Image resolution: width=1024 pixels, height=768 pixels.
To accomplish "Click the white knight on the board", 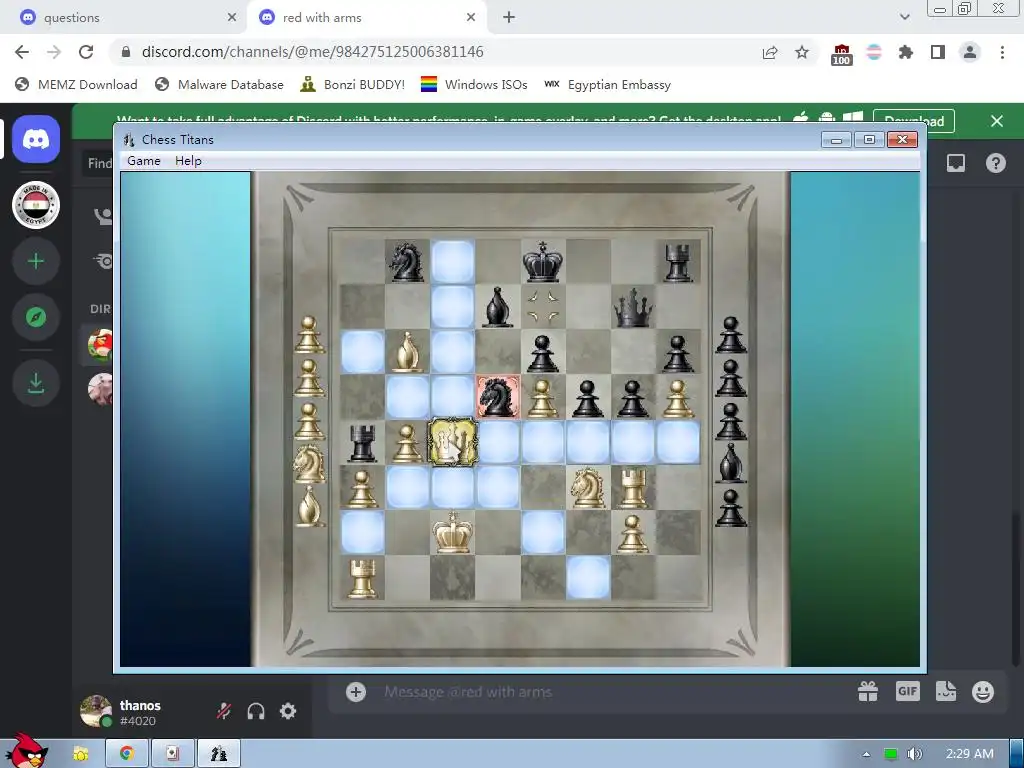I will 588,487.
